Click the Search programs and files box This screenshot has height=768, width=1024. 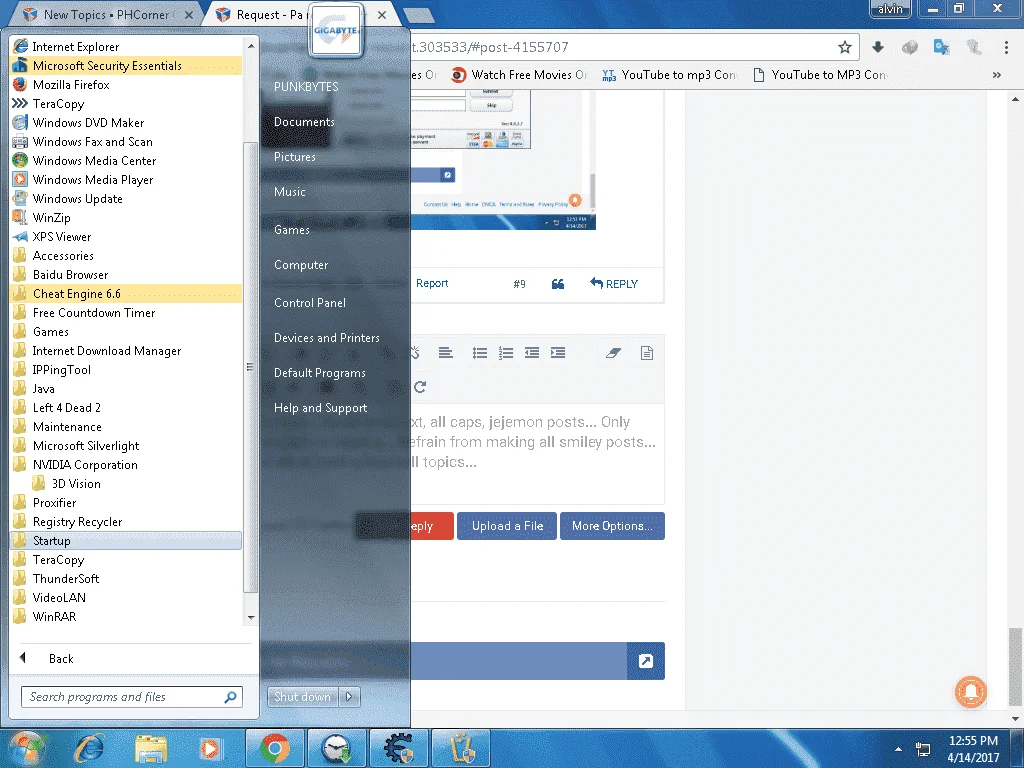tap(131, 697)
